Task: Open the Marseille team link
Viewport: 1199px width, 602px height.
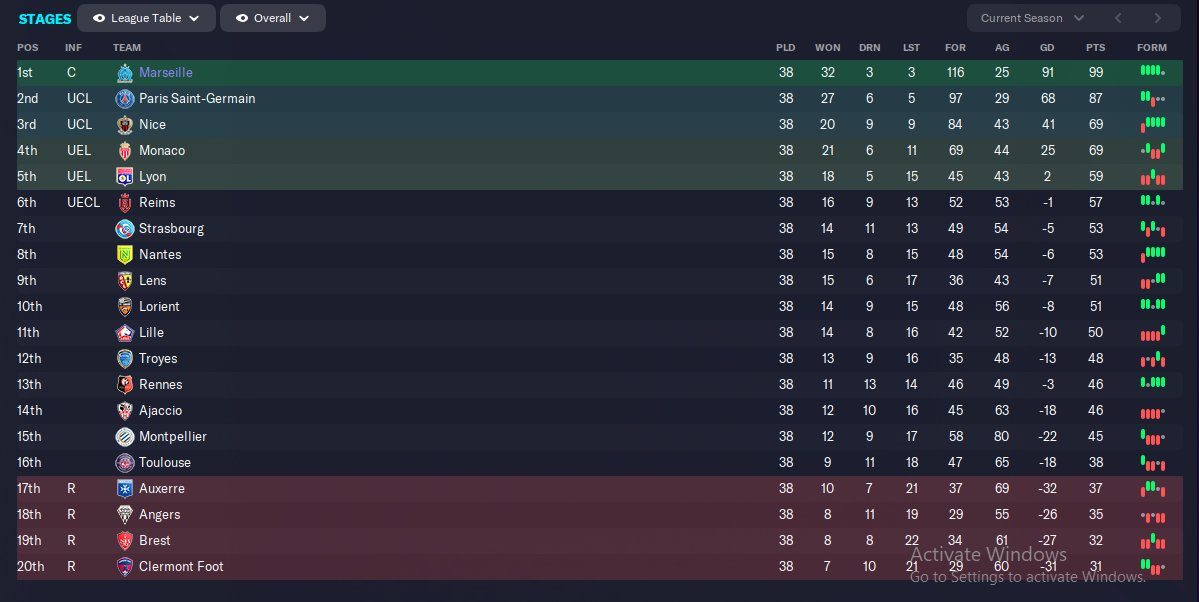Action: 166,73
